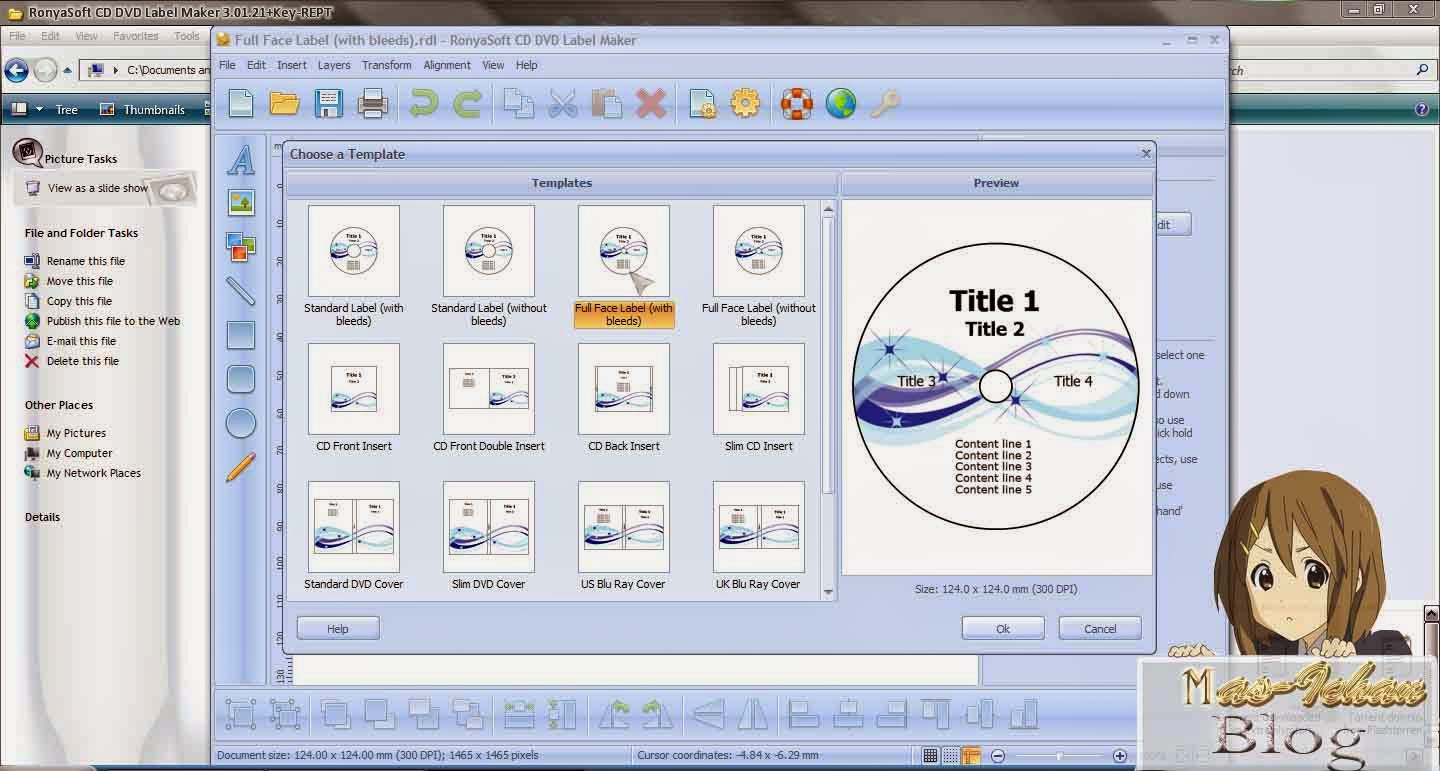The width and height of the screenshot is (1440, 771).
Task: Click 'Publish this file to the Web'
Action: pyautogui.click(x=114, y=321)
